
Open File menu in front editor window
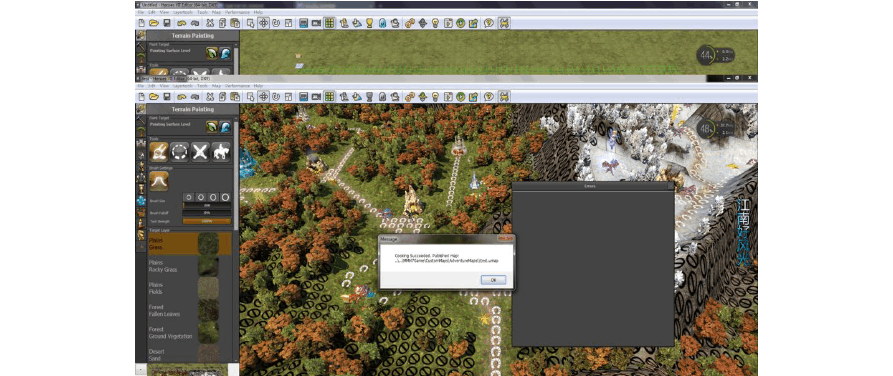[x=140, y=86]
